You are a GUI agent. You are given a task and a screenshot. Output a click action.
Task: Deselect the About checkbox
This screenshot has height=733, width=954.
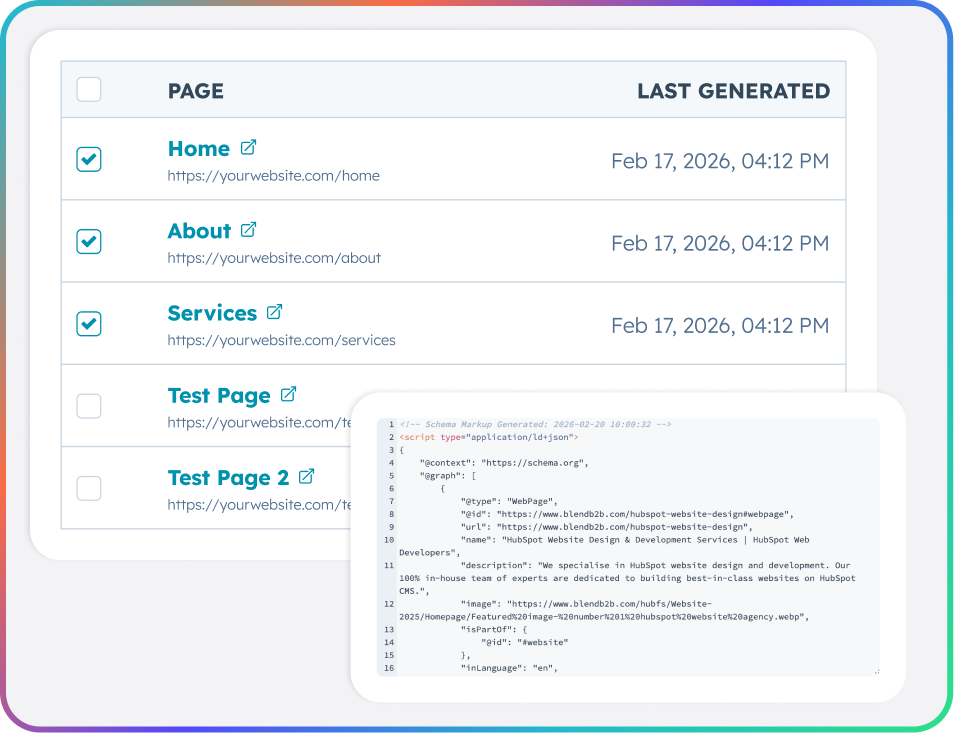point(89,241)
